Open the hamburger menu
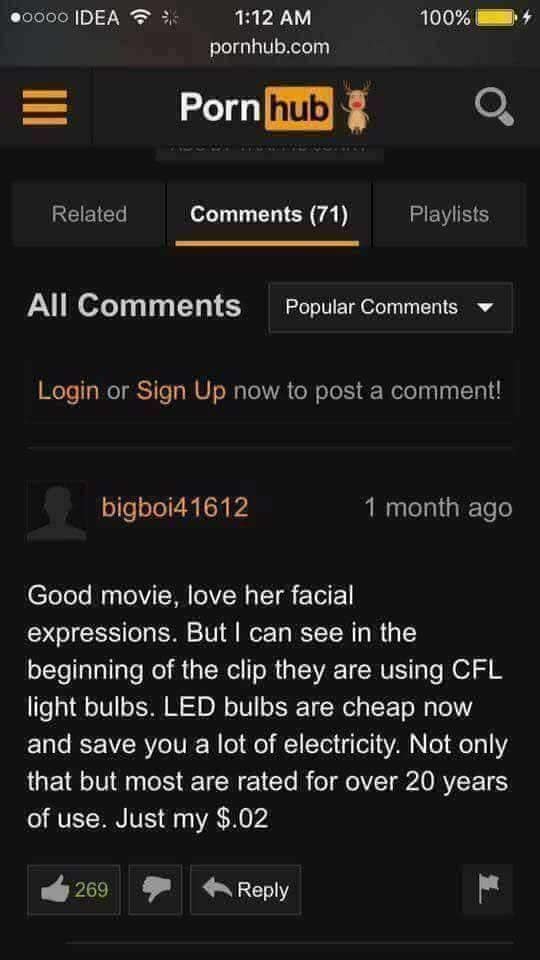 tap(45, 108)
